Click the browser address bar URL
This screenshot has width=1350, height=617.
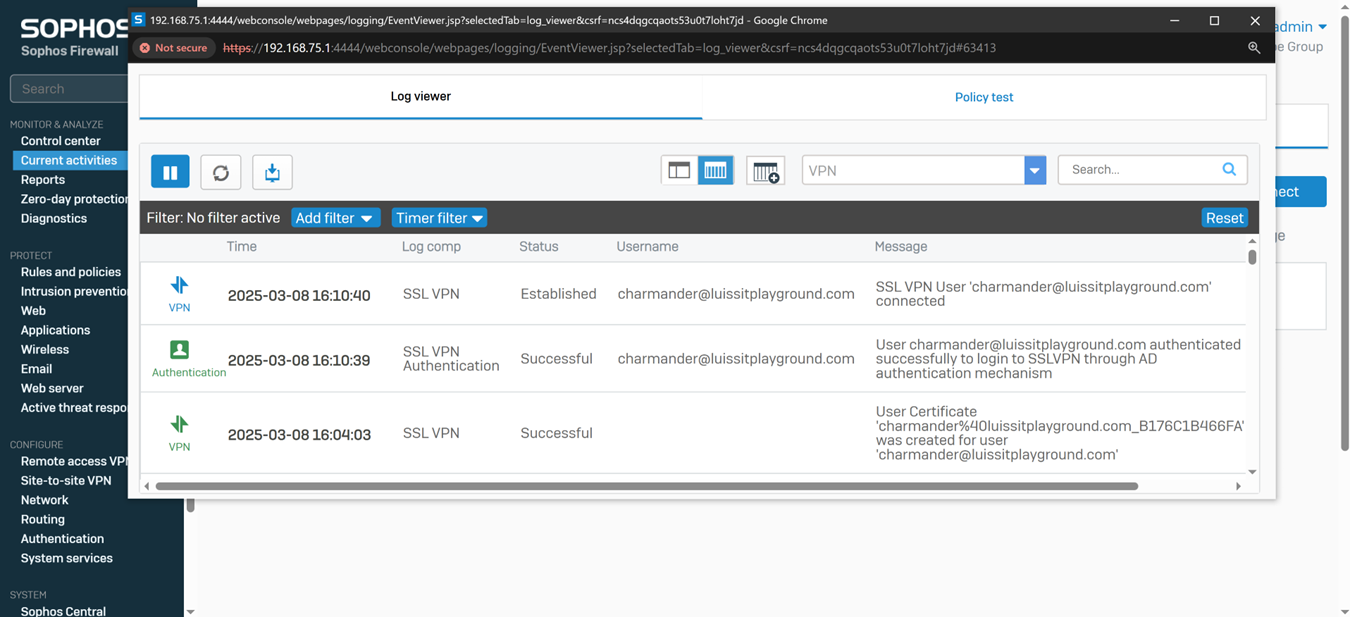coord(609,47)
